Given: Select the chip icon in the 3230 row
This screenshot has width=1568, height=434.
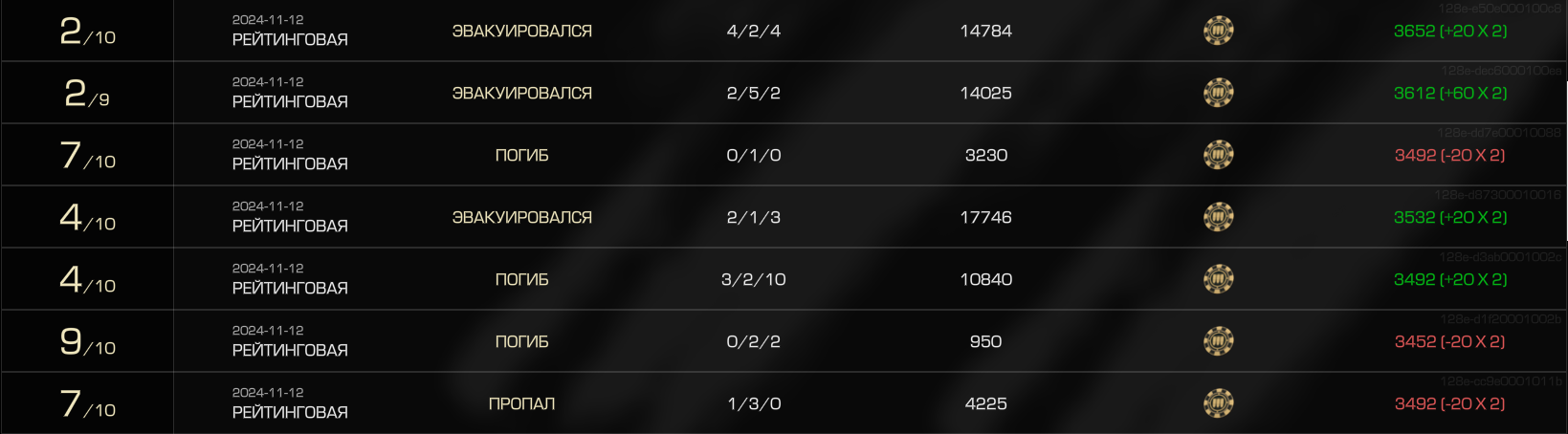Looking at the screenshot, I should click(1218, 155).
